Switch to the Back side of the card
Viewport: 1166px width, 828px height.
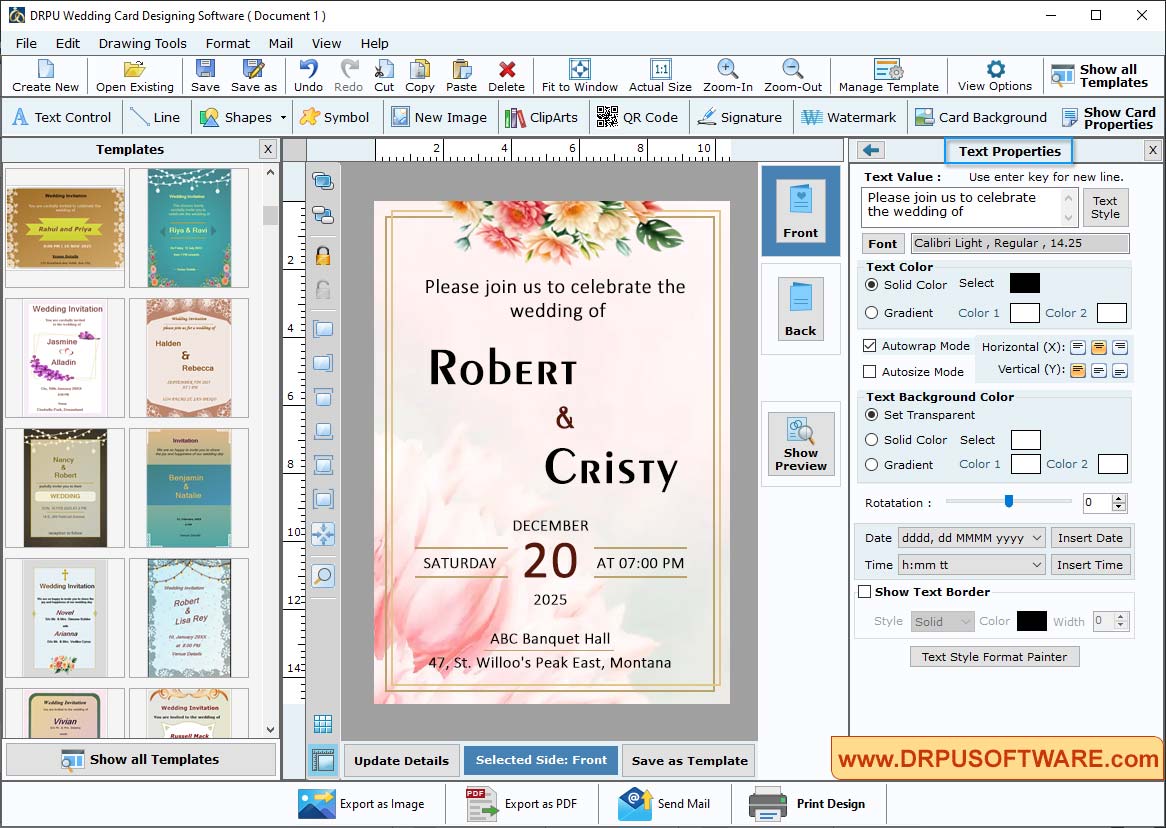800,308
